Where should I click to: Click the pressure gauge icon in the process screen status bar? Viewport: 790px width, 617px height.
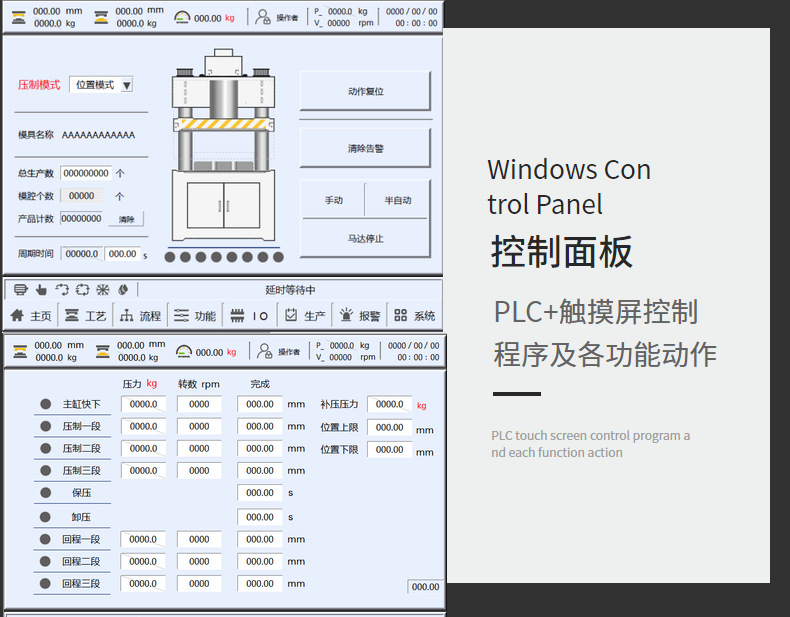pyautogui.click(x=184, y=352)
